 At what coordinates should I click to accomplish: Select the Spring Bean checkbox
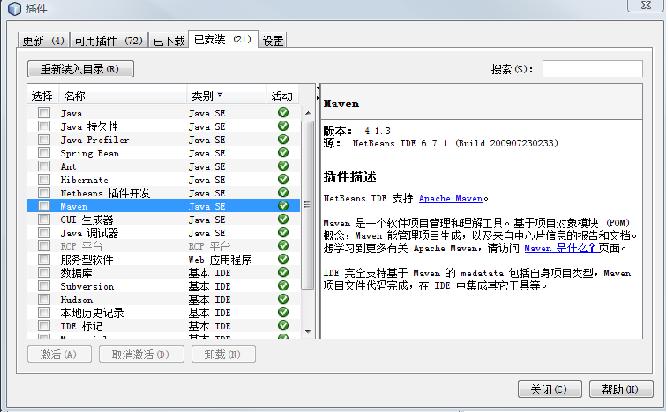click(44, 153)
